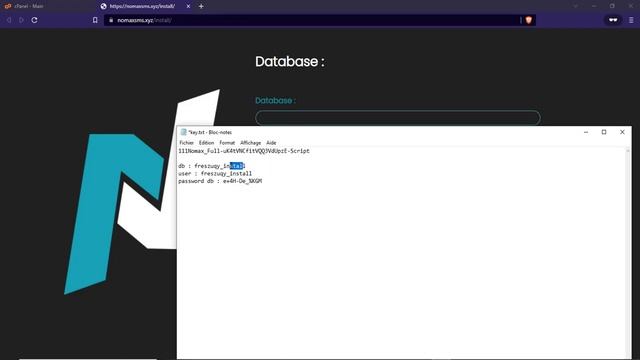640x360 pixels.
Task: Click the Notepad file icon in title bar
Action: (x=183, y=132)
